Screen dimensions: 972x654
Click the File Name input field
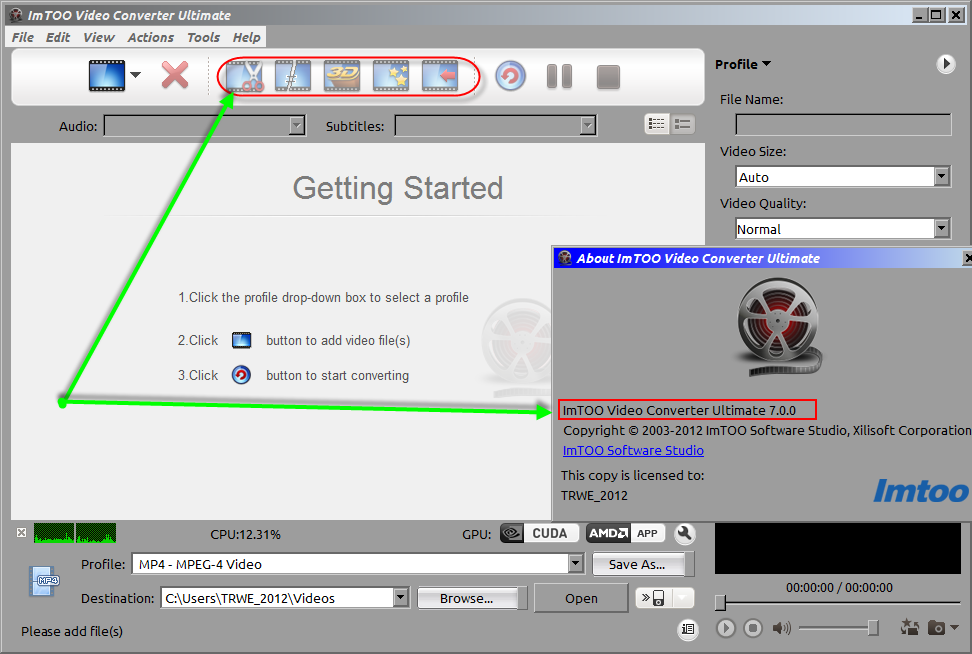pyautogui.click(x=843, y=125)
